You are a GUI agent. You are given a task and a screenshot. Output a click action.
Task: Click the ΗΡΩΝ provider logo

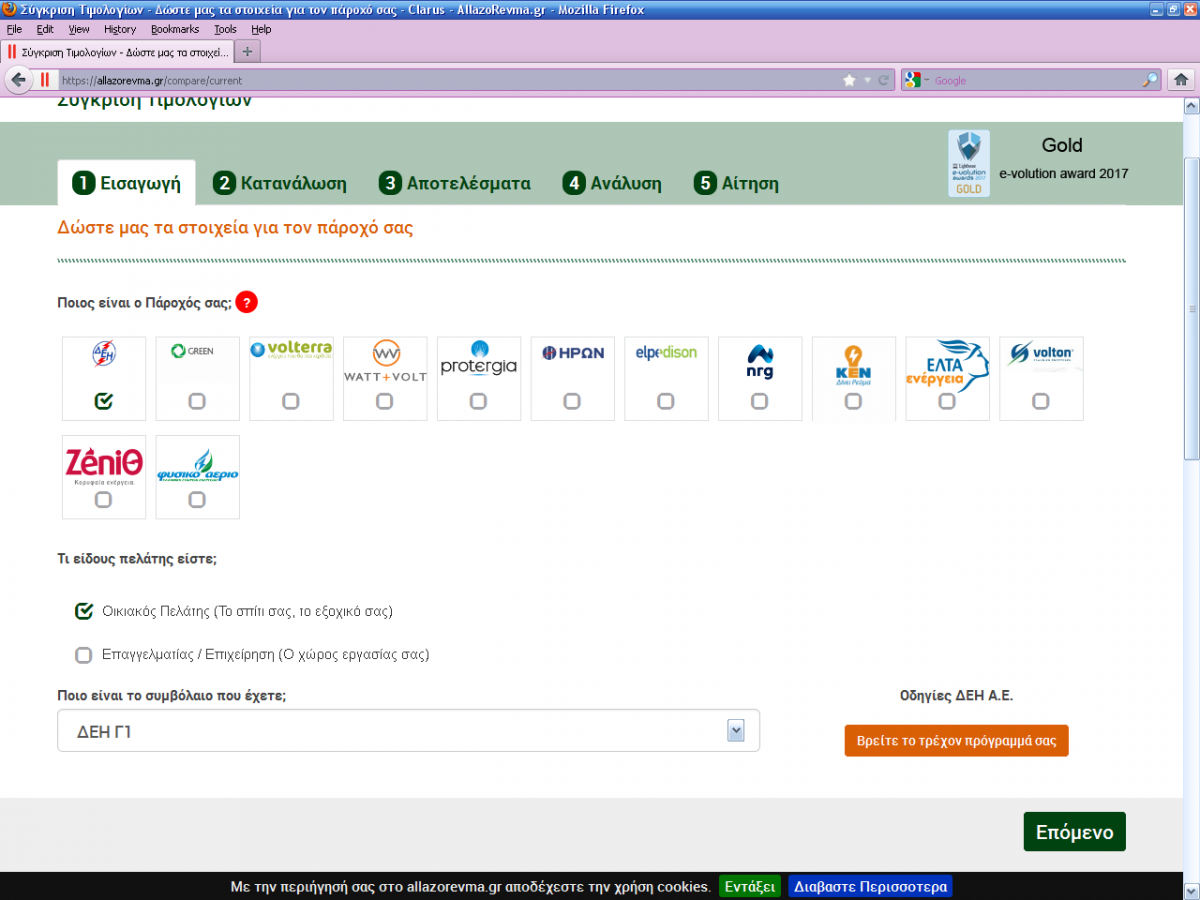[x=572, y=353]
